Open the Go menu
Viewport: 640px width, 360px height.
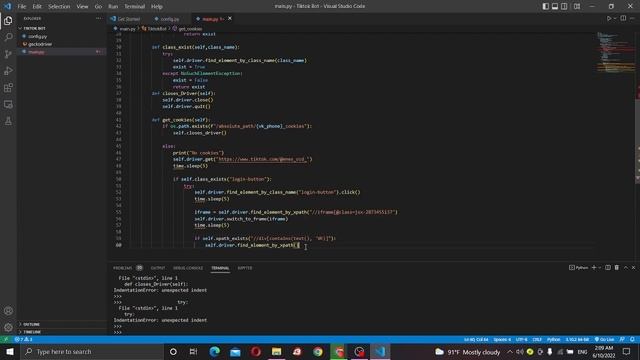tap(98, 7)
